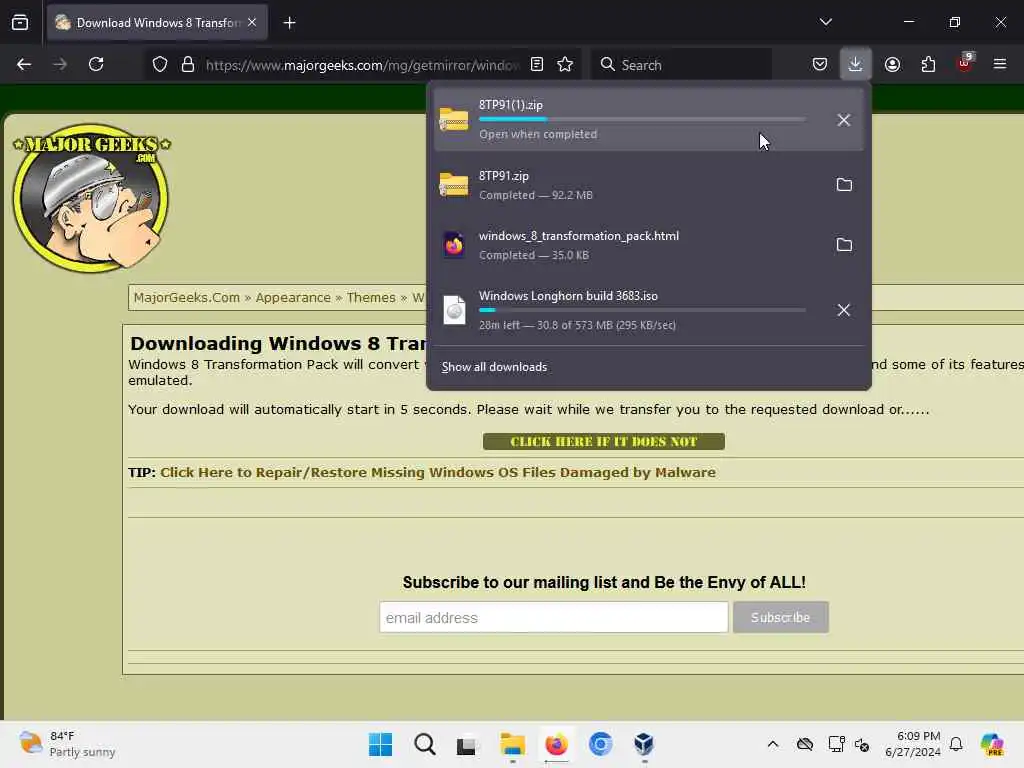Close the Download Windows 8 Transformation tab
Image resolution: width=1024 pixels, height=768 pixels.
(x=252, y=22)
